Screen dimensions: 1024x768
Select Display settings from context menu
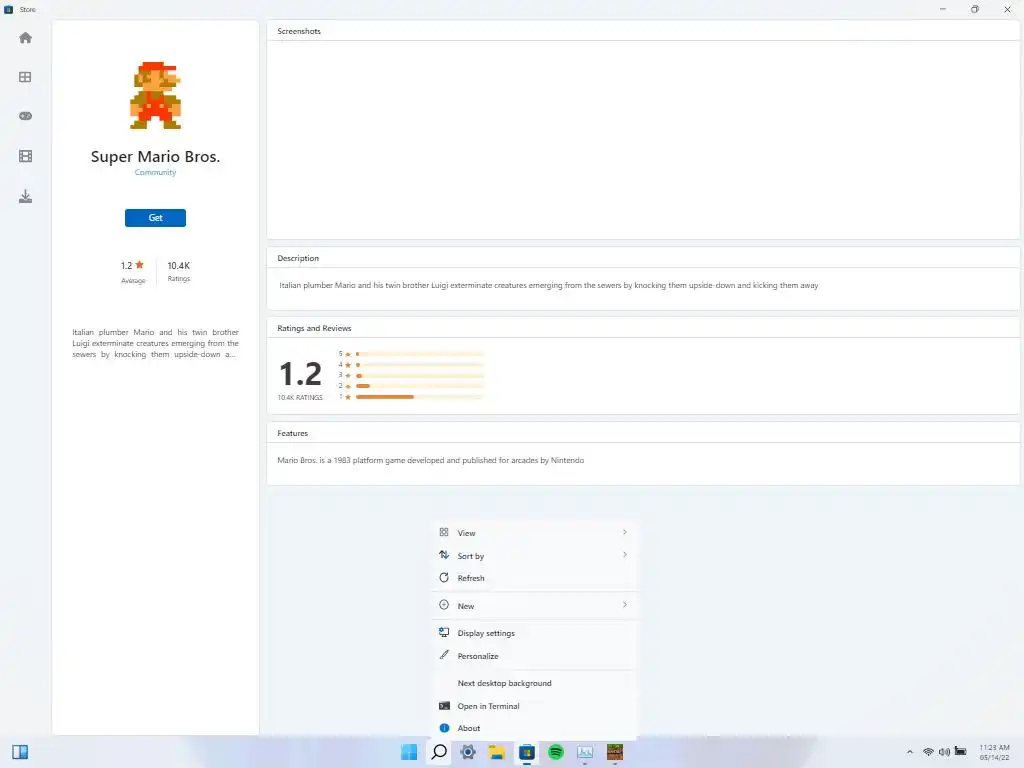534,633
